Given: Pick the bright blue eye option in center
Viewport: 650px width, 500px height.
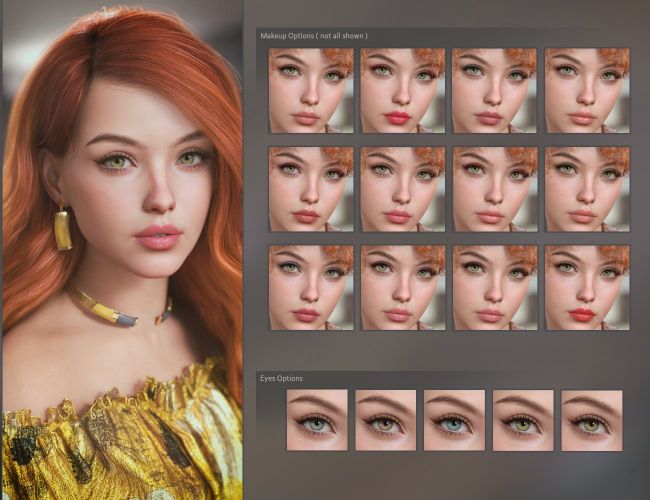Looking at the screenshot, I should tap(454, 420).
